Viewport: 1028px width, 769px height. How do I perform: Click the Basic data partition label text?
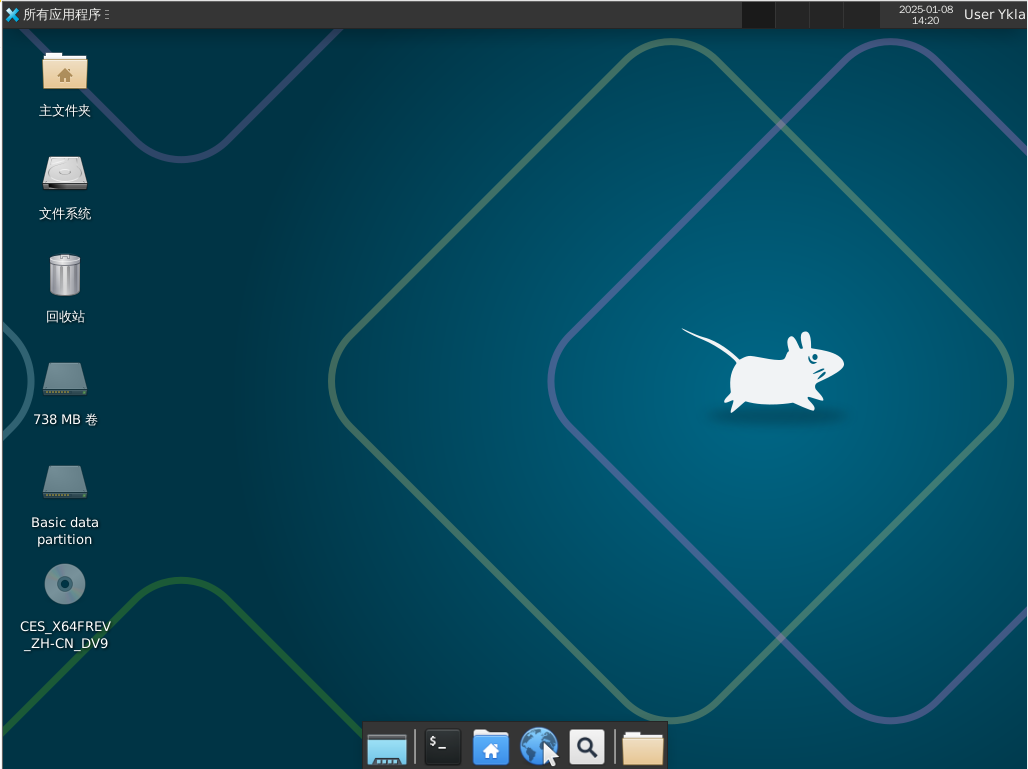[65, 531]
